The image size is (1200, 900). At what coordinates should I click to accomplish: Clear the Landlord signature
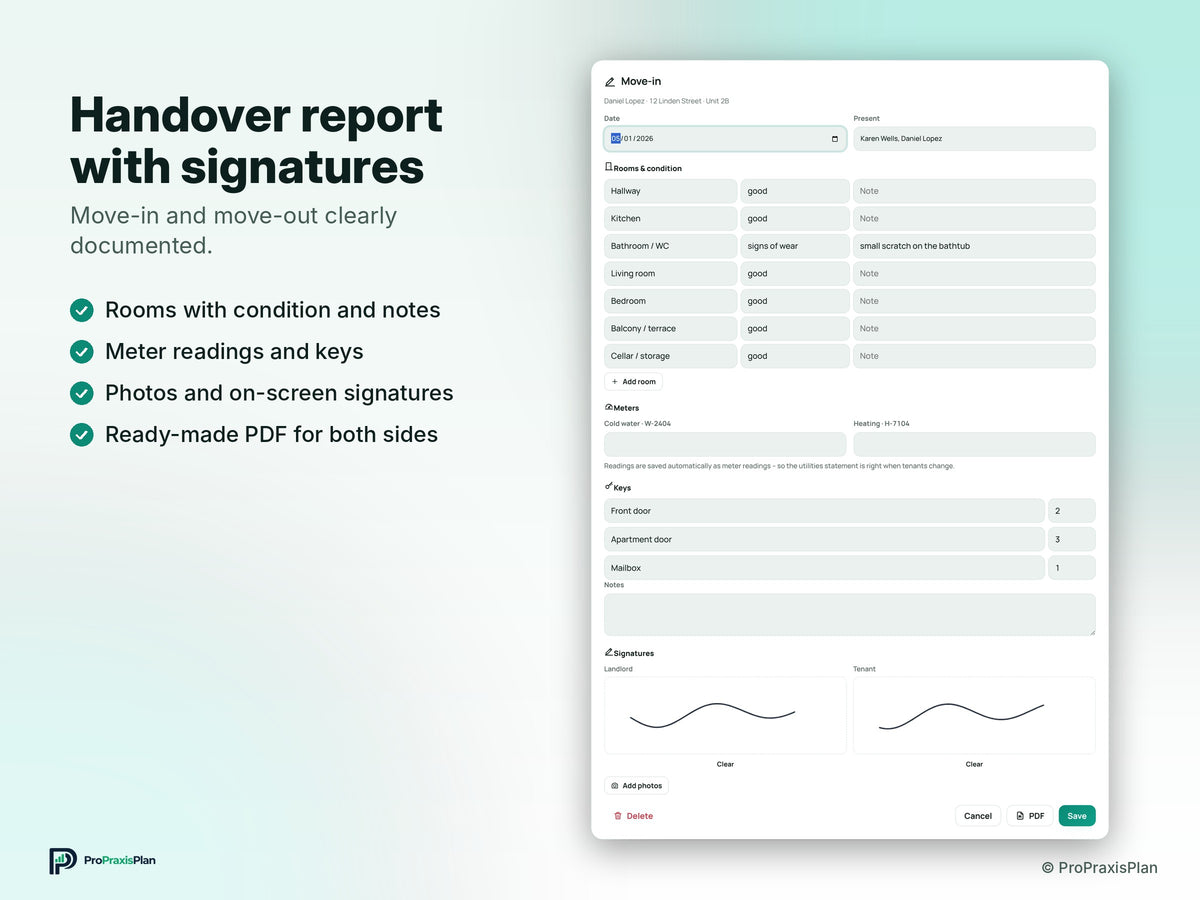tap(725, 764)
